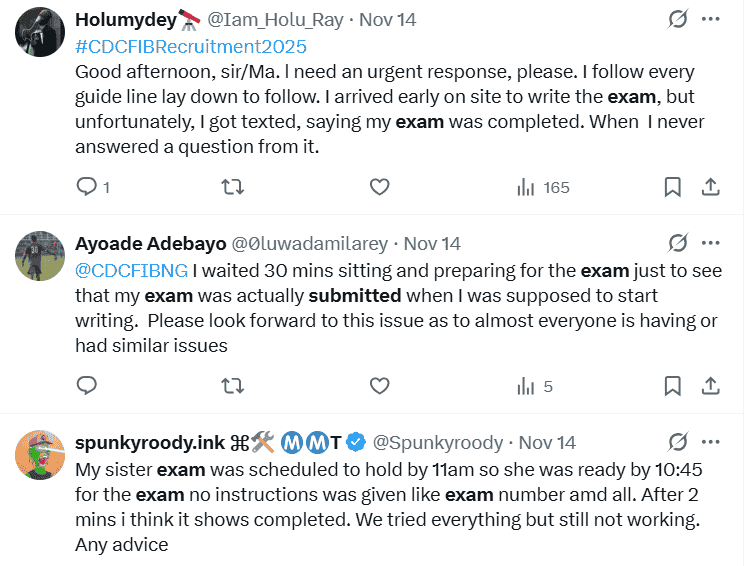Image resolution: width=751 pixels, height=566 pixels.
Task: Open more options on spunkyroody.ink's tweet
Action: pos(710,442)
